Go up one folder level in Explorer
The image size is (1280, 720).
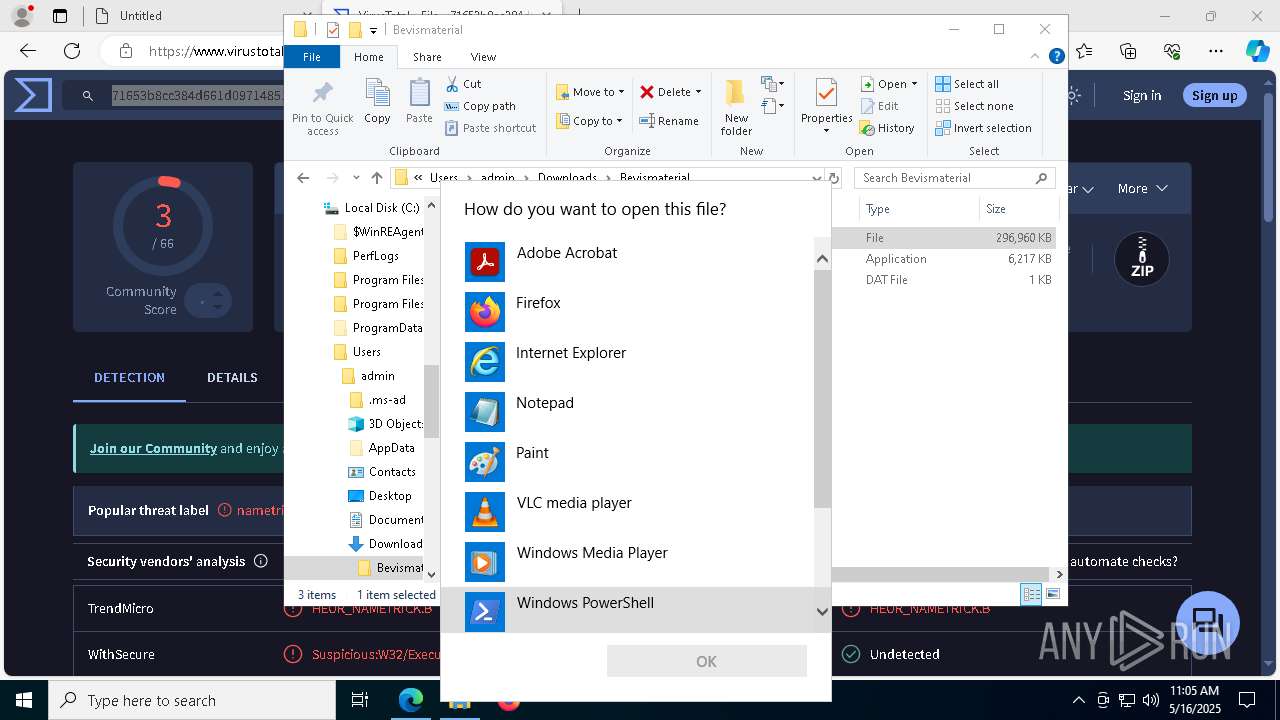[376, 178]
